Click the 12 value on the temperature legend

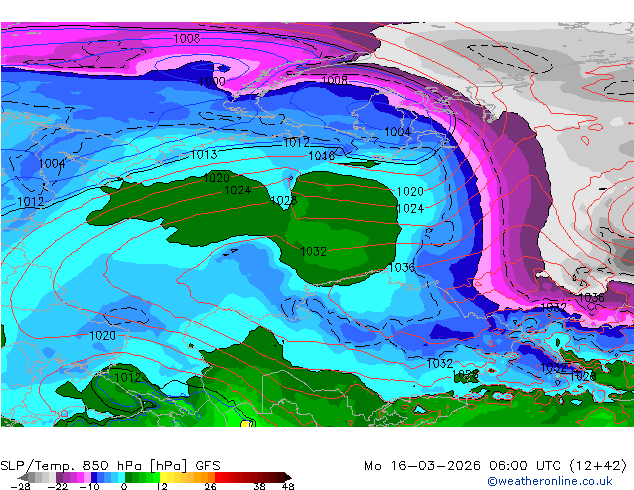point(162,486)
